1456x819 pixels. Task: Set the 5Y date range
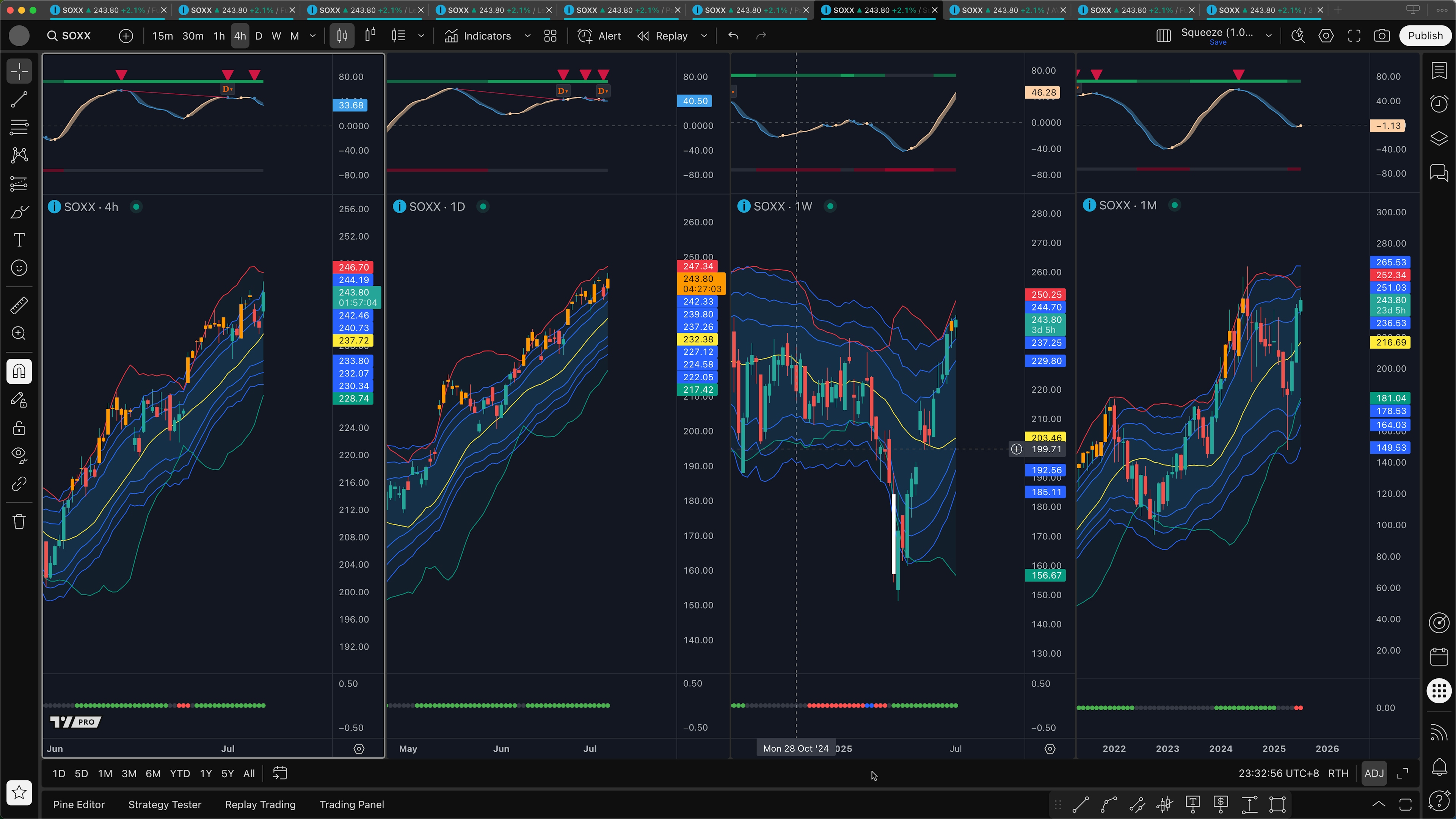tap(227, 774)
